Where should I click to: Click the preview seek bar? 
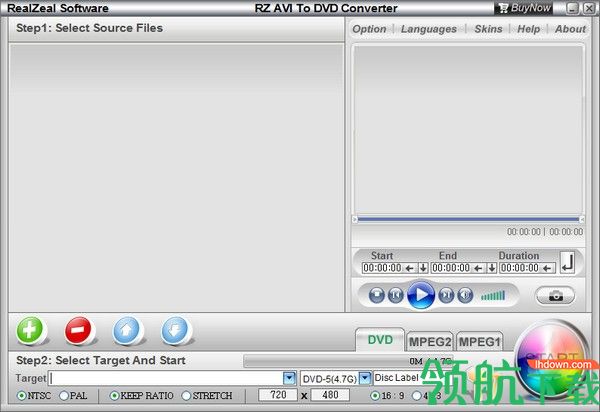click(468, 219)
